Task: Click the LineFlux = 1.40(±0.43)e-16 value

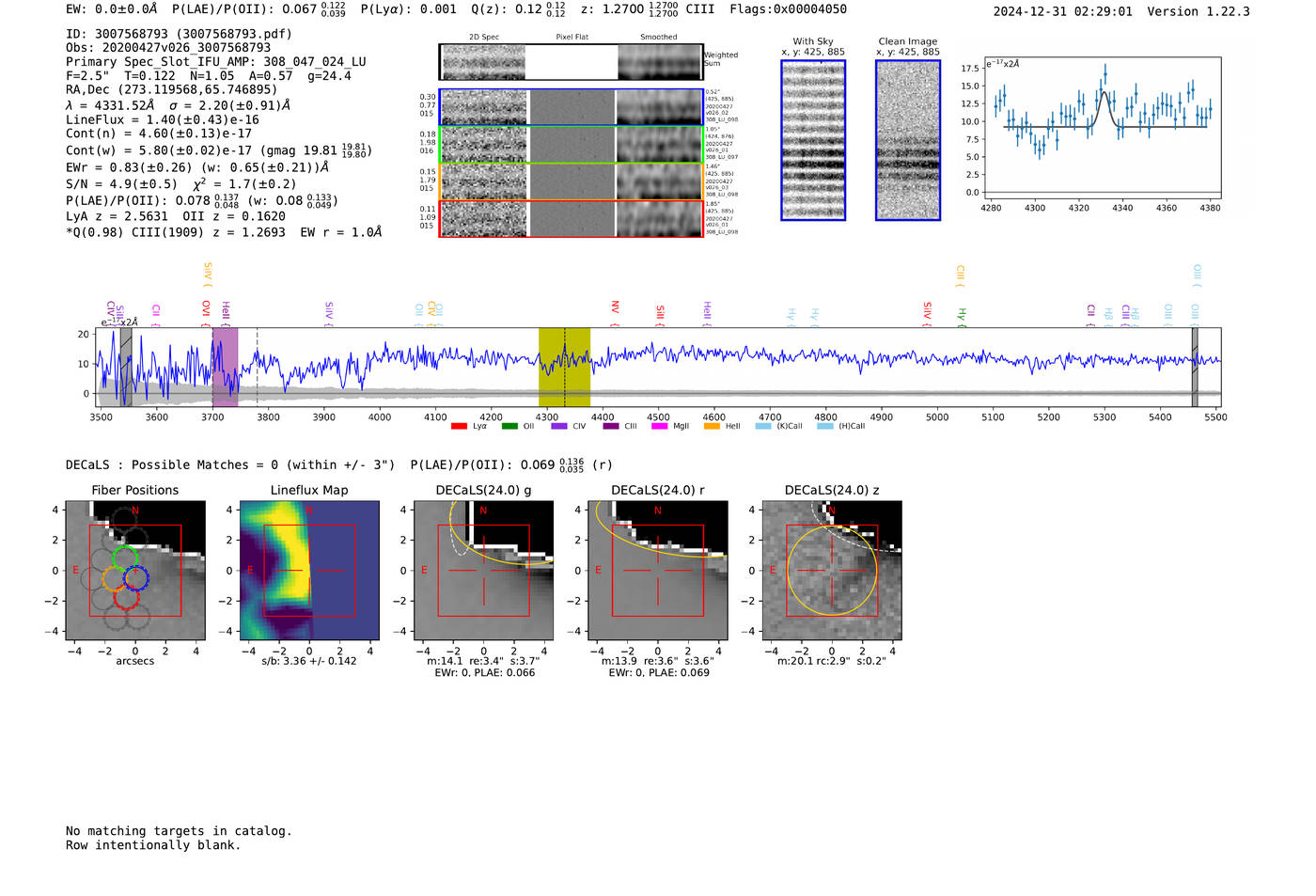Action: click(x=163, y=120)
